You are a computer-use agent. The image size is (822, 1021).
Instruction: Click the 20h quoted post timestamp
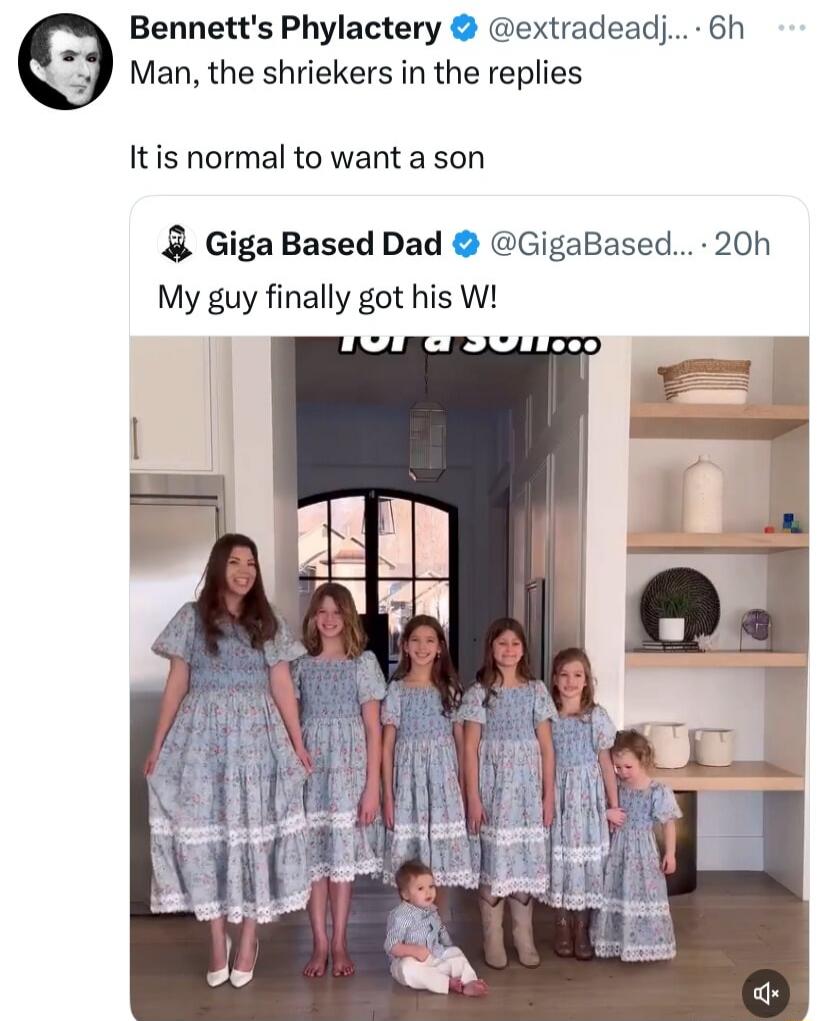(743, 244)
